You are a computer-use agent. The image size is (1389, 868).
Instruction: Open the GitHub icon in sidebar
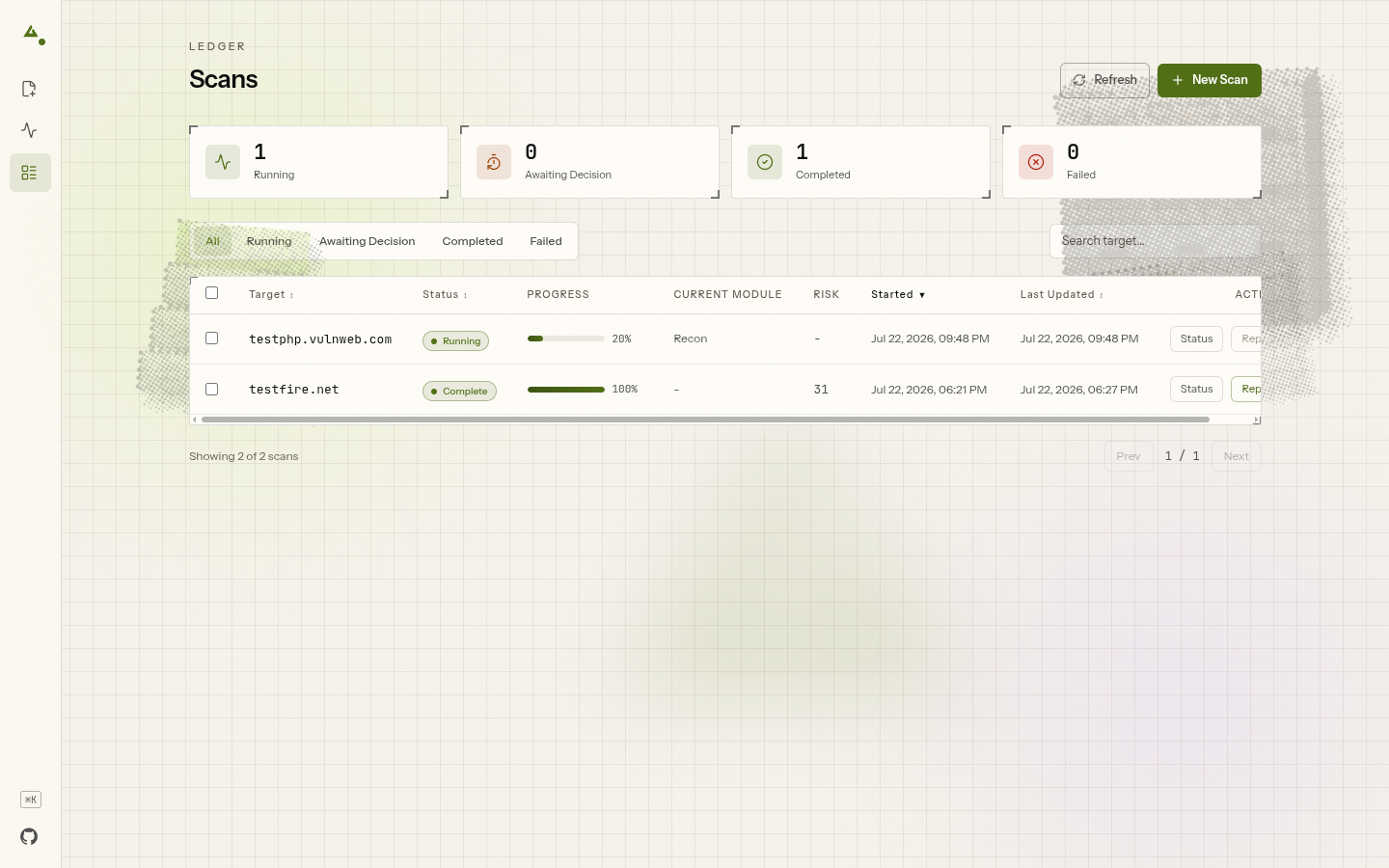click(29, 836)
